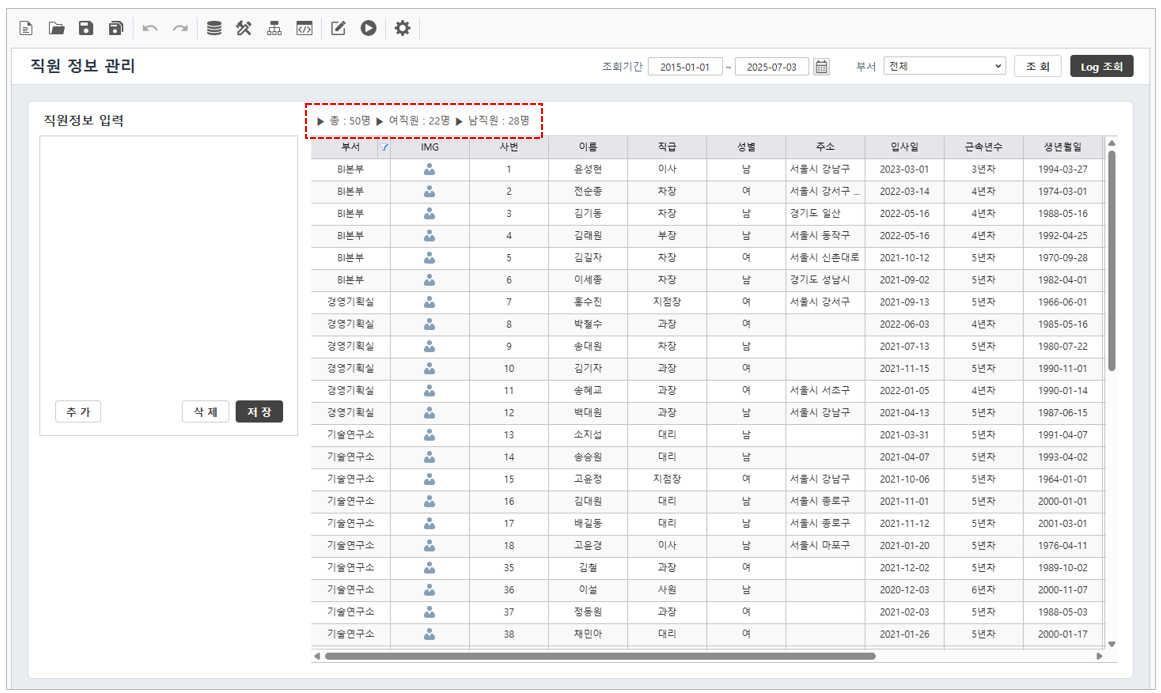Open the database stack icon

coord(214,29)
